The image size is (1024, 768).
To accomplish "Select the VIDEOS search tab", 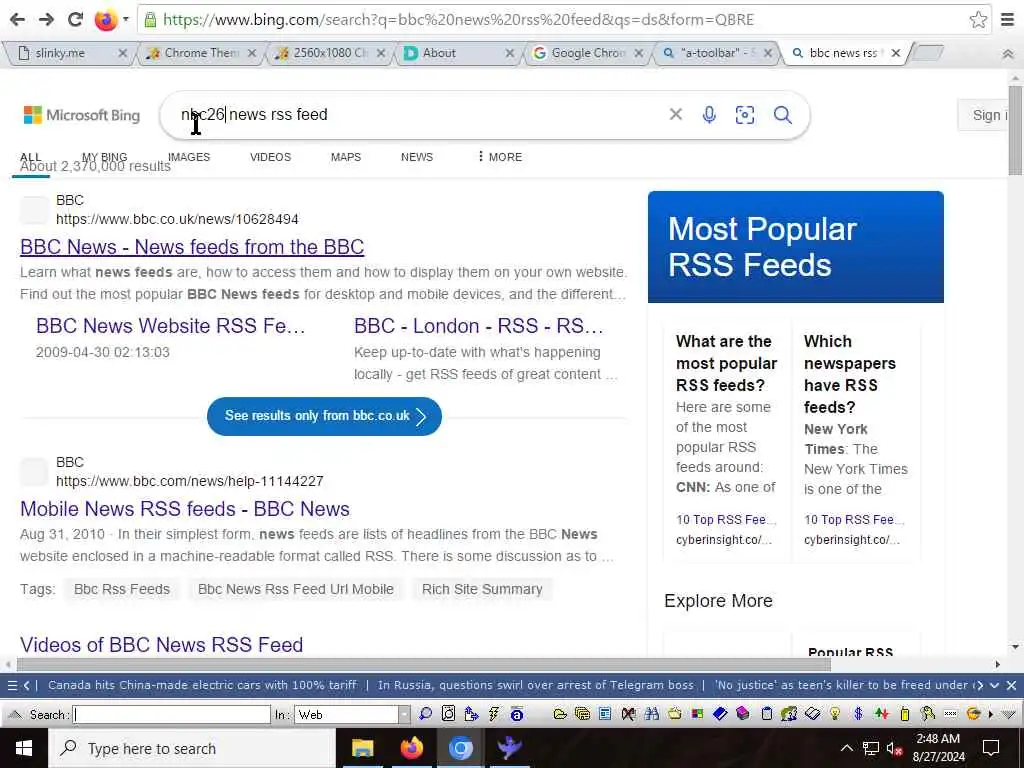I will (x=270, y=157).
